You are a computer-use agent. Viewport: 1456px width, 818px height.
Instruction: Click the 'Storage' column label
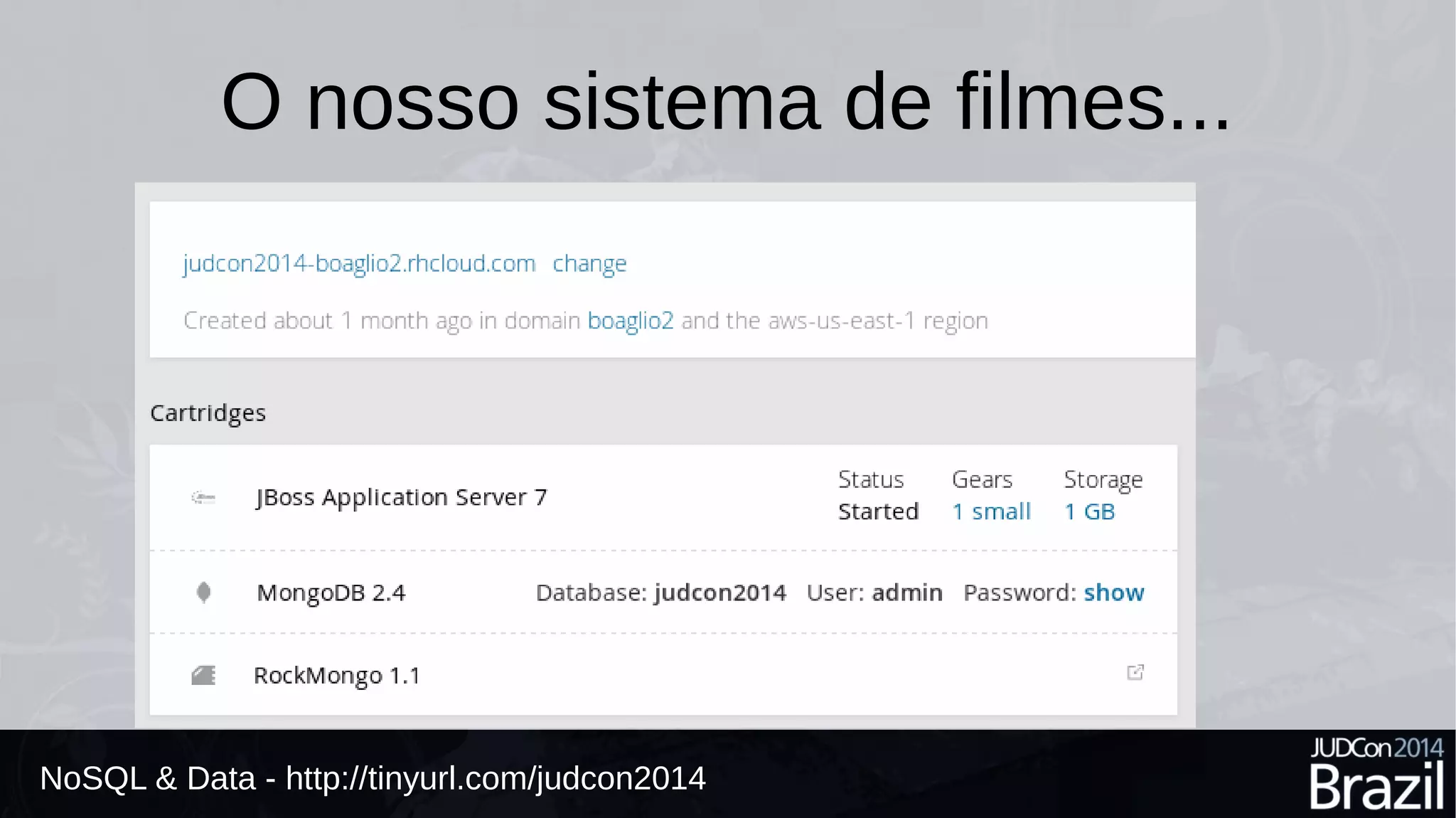coord(1103,480)
